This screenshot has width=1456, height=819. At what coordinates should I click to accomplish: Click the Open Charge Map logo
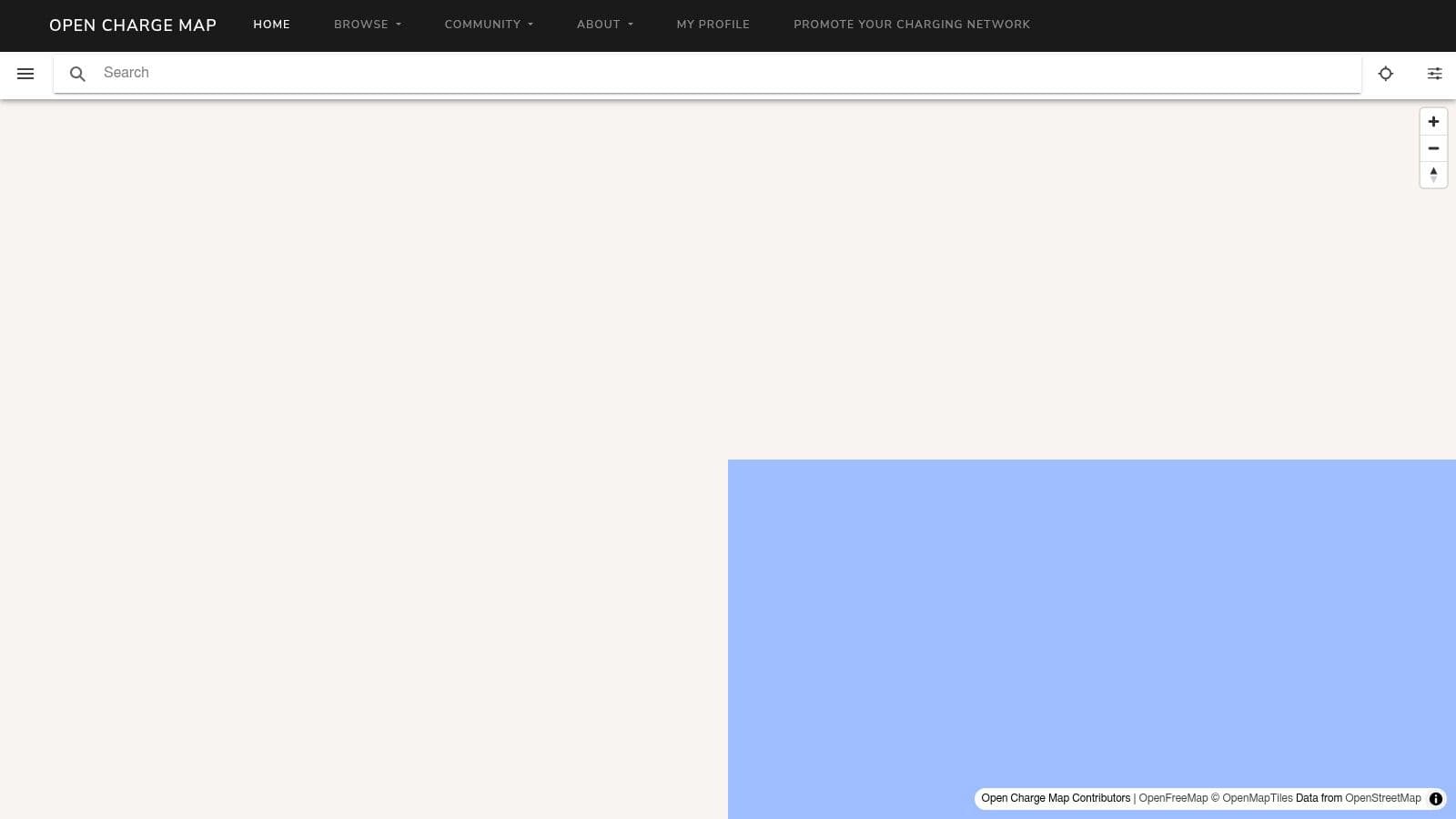133,25
